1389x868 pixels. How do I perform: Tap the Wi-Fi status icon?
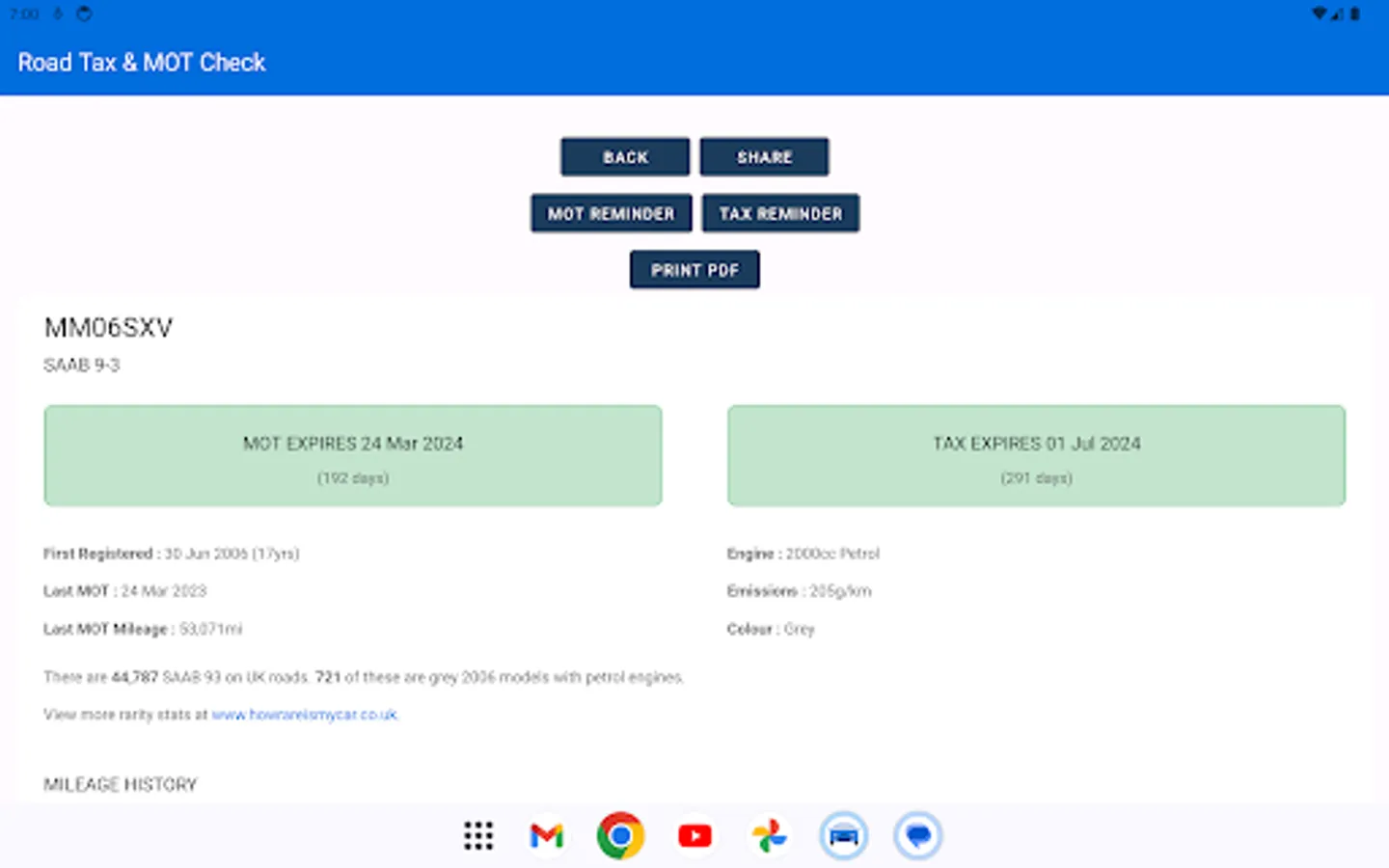pyautogui.click(x=1319, y=14)
